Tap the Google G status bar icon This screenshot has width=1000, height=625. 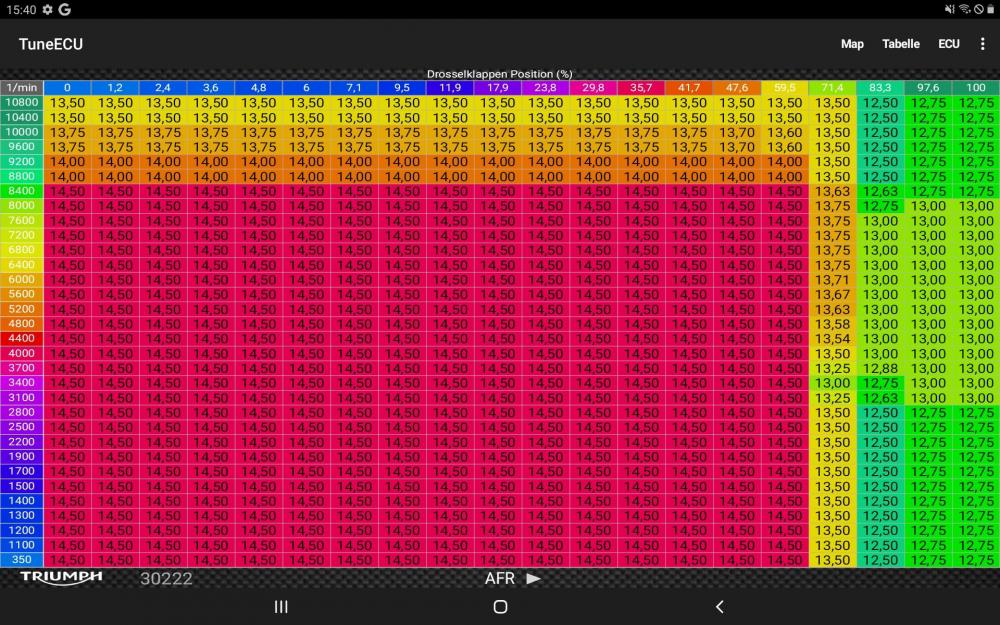(x=64, y=9)
